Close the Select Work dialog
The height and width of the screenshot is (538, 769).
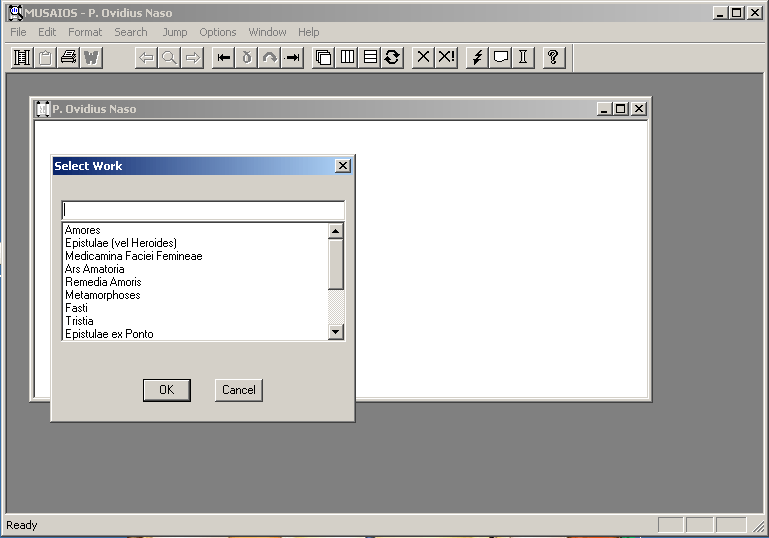click(343, 166)
